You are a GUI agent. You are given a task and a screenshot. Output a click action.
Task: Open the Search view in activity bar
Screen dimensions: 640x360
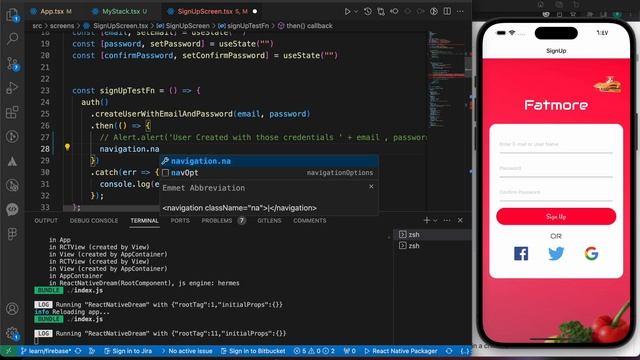click(12, 39)
